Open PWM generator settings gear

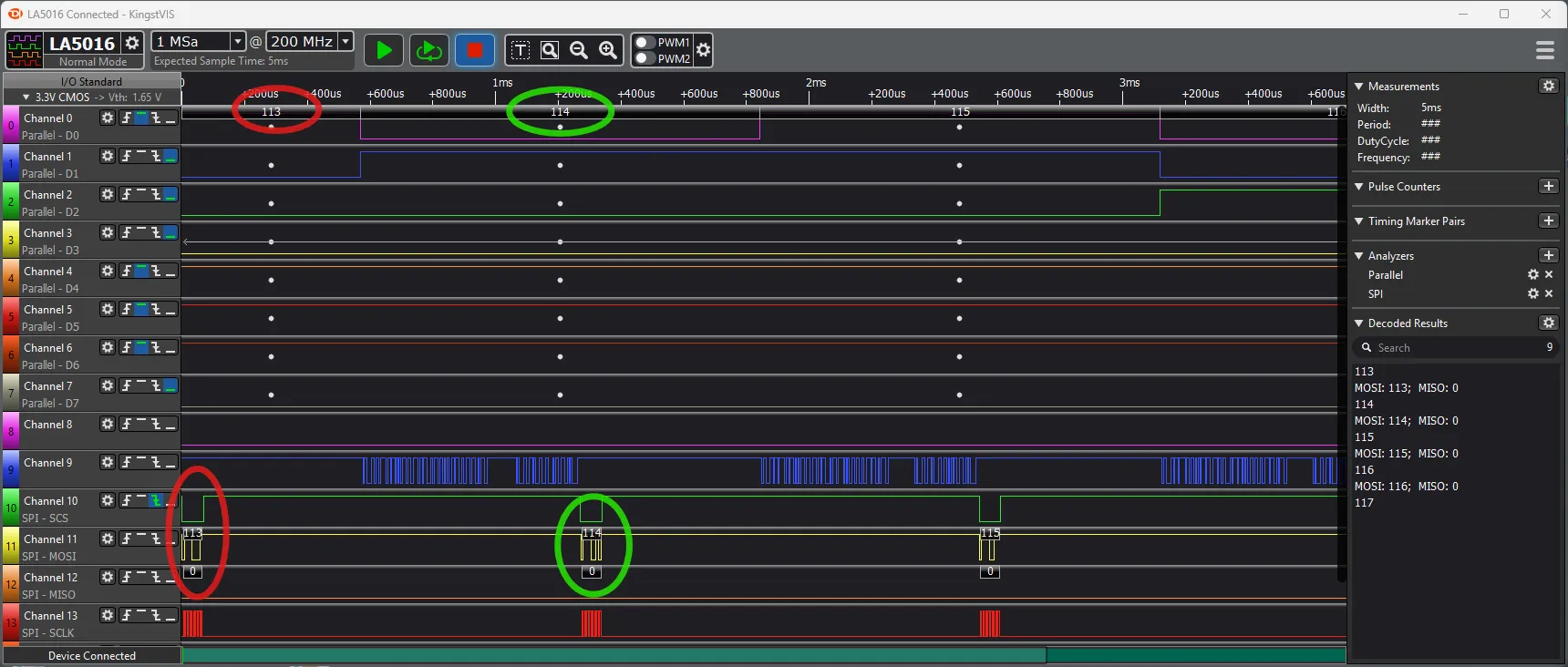pos(703,50)
